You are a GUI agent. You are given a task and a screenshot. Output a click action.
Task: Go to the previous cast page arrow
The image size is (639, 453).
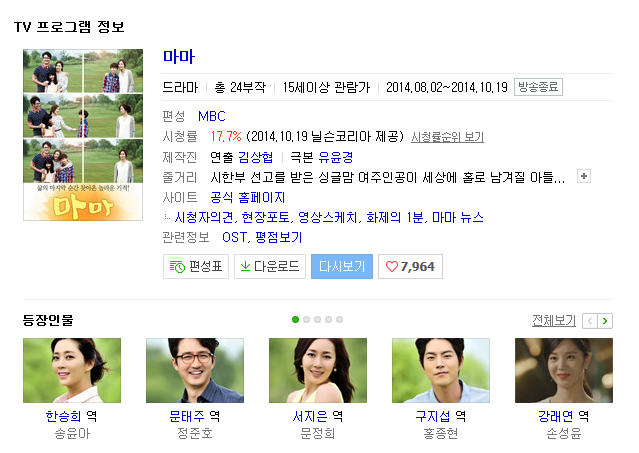[590, 321]
